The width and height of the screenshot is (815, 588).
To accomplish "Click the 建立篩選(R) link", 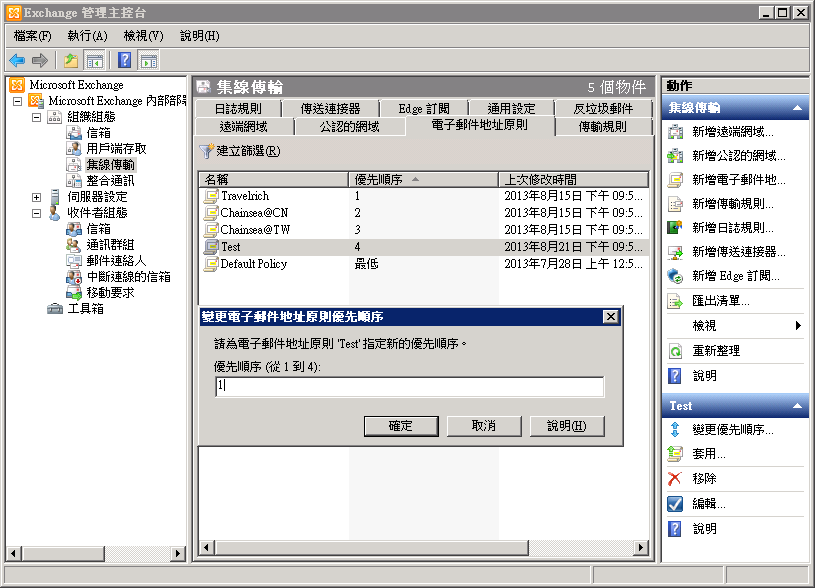I will (x=248, y=151).
